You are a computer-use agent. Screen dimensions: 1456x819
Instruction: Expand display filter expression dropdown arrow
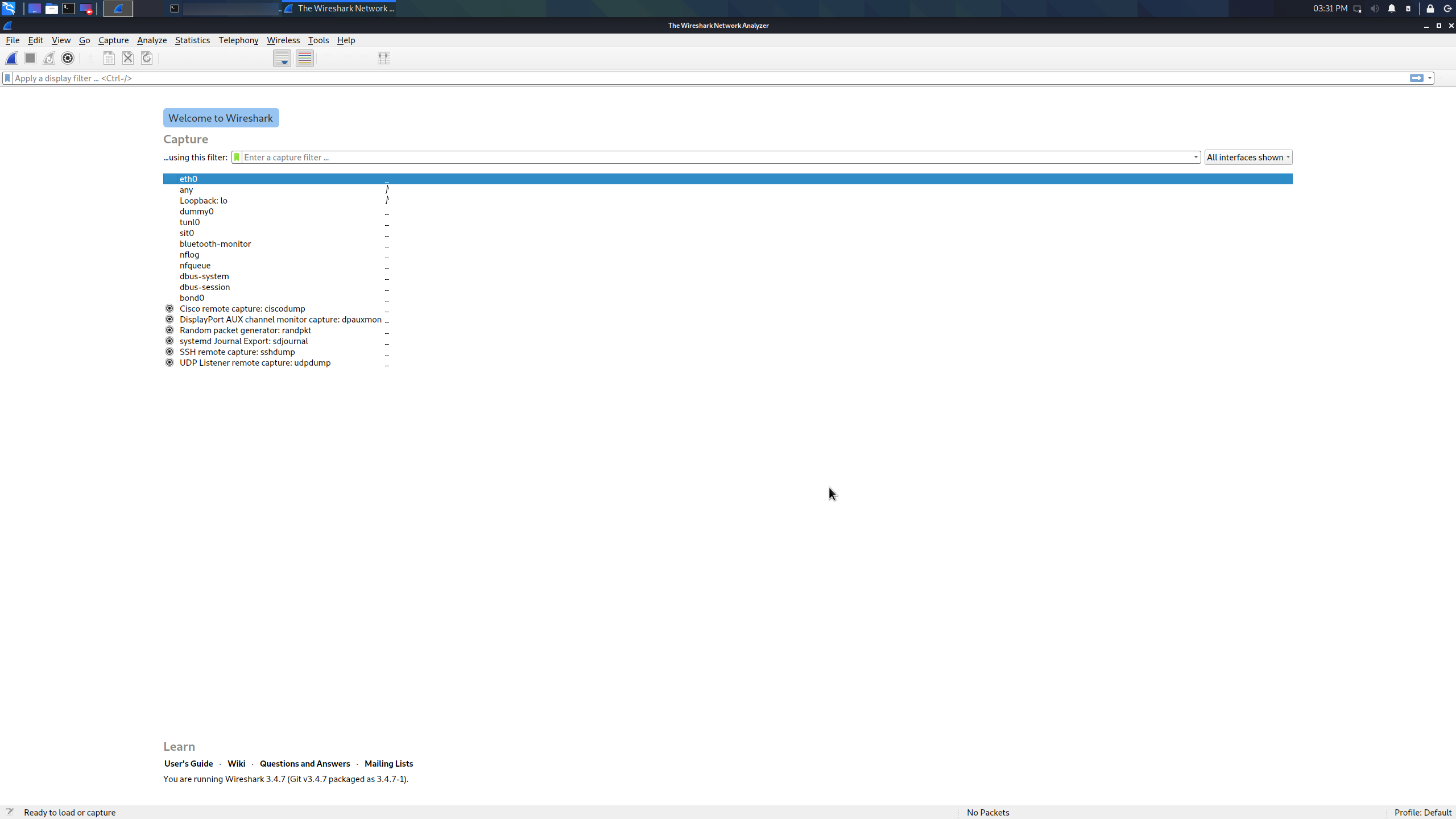click(1430, 78)
